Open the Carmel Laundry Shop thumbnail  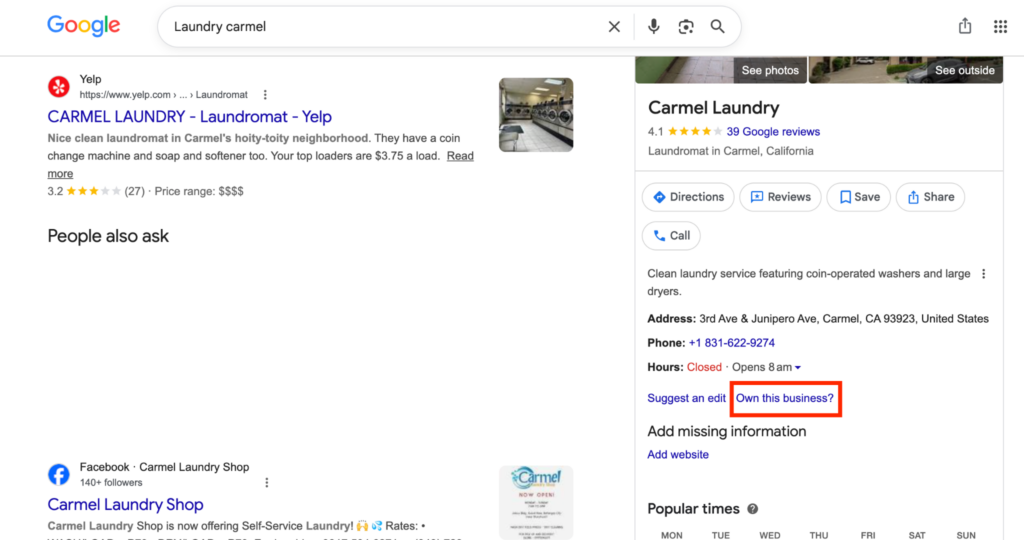pos(536,502)
